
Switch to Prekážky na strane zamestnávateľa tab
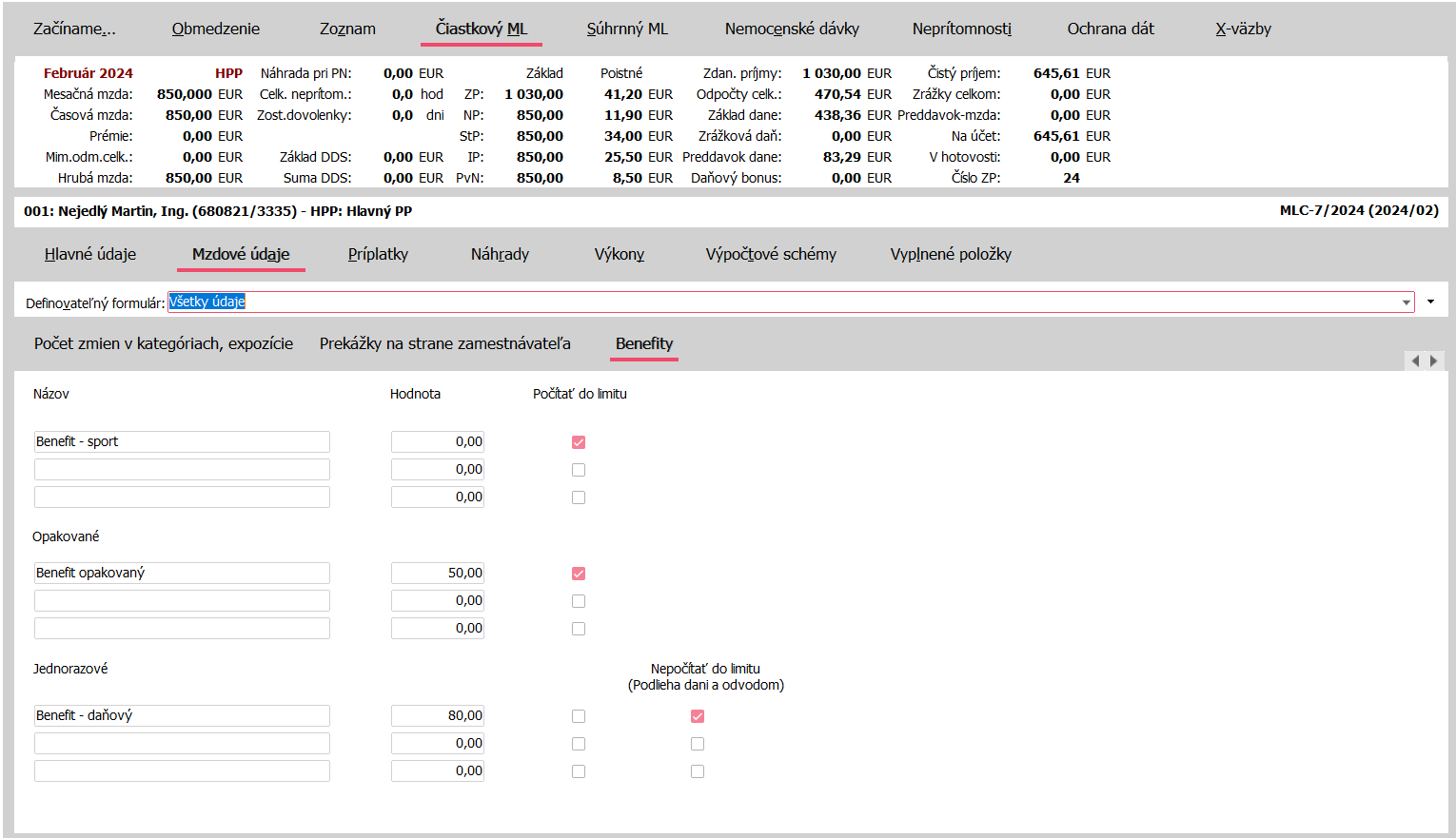tap(444, 343)
